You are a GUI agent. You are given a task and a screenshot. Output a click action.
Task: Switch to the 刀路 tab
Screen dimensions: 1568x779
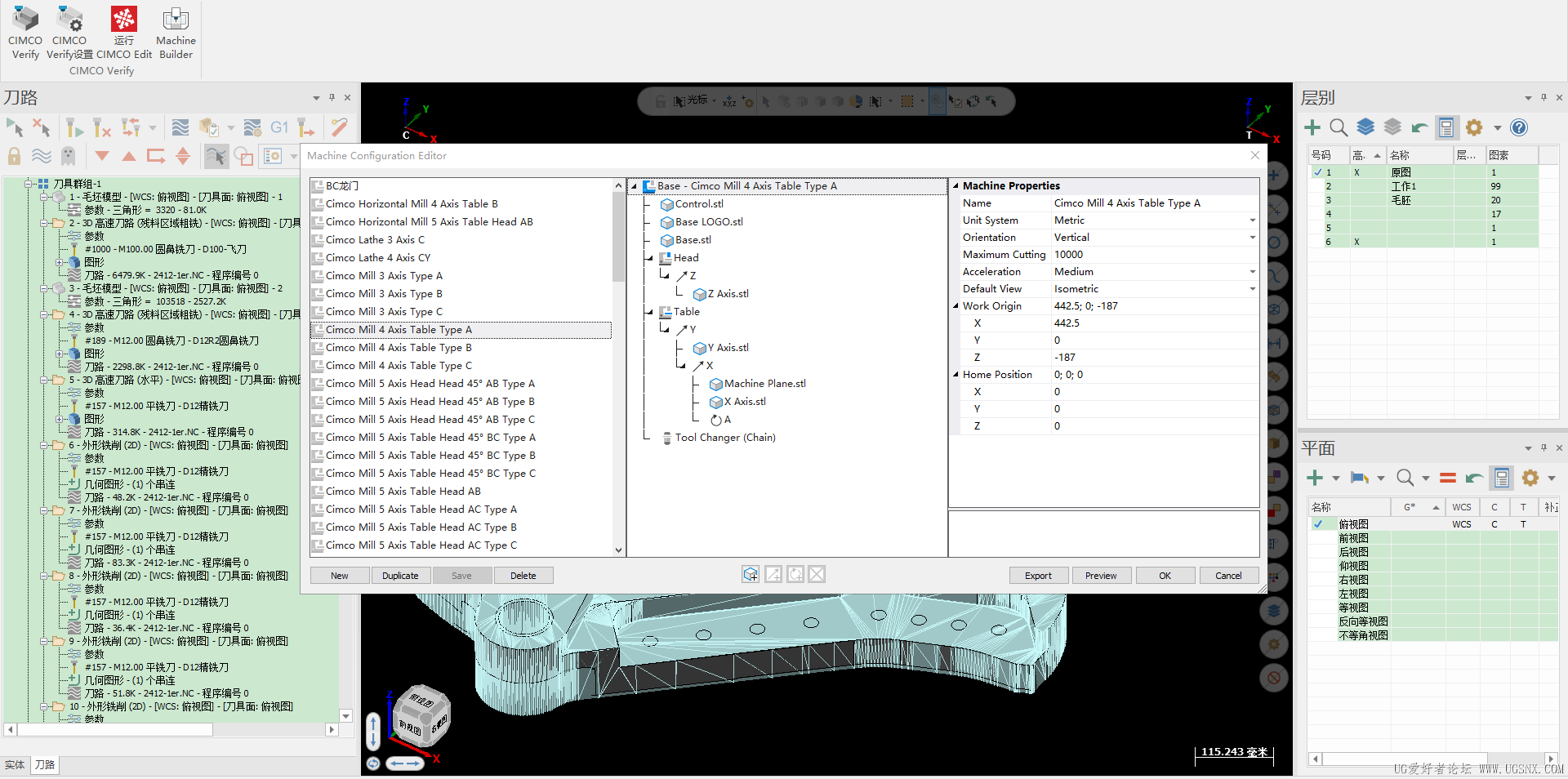pos(45,765)
